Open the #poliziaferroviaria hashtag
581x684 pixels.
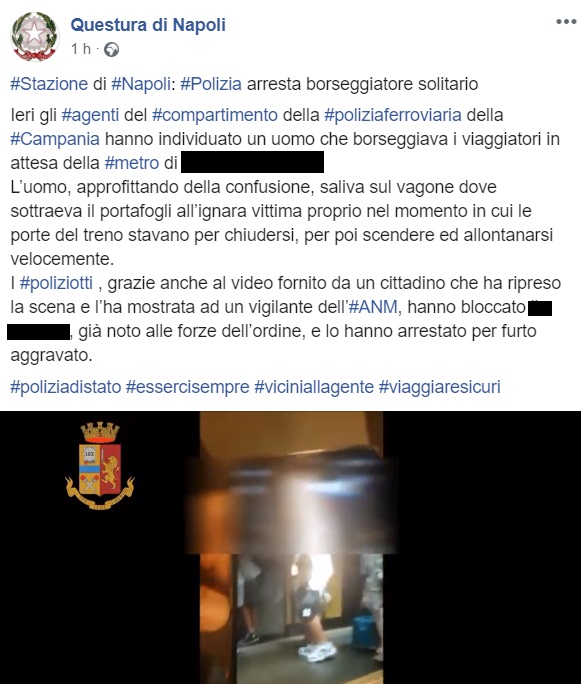[x=393, y=115]
